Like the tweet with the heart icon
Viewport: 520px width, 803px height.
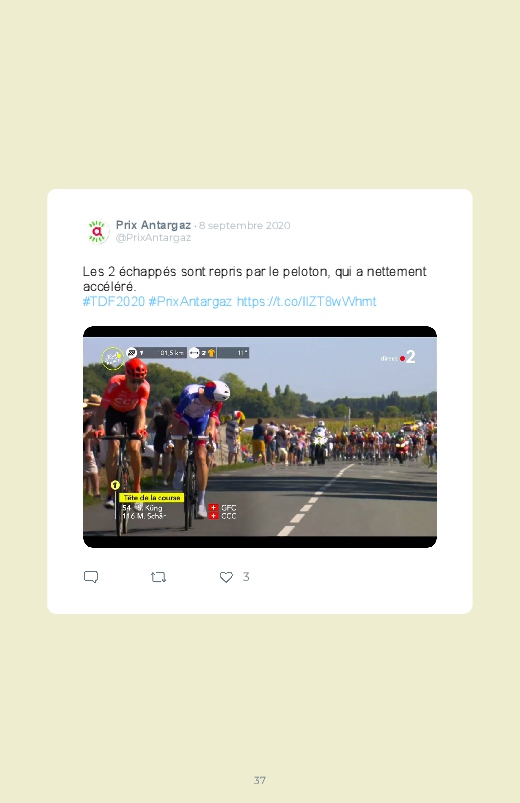[x=226, y=577]
